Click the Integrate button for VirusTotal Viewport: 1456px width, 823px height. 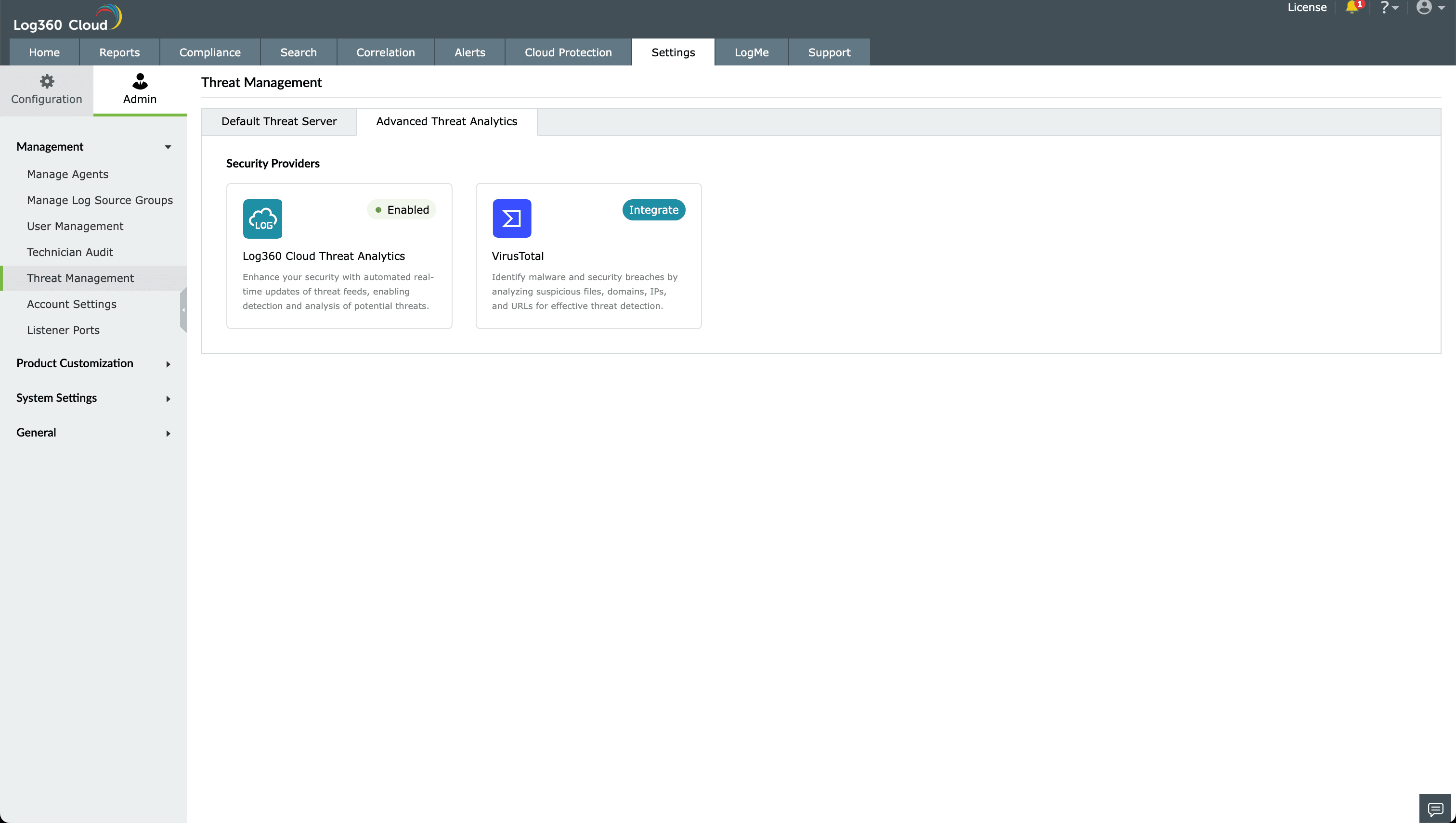pyautogui.click(x=654, y=210)
